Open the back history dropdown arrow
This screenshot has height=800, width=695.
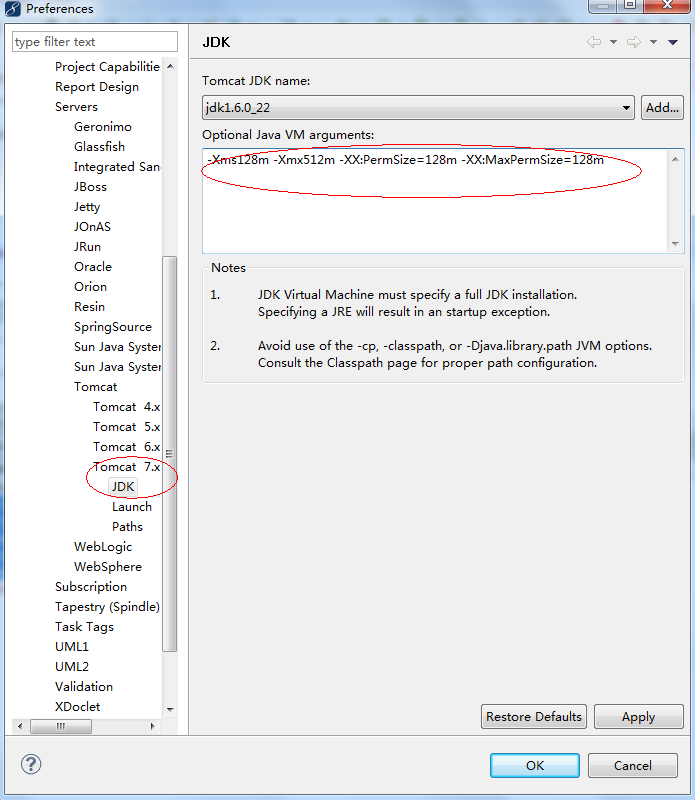click(x=613, y=42)
